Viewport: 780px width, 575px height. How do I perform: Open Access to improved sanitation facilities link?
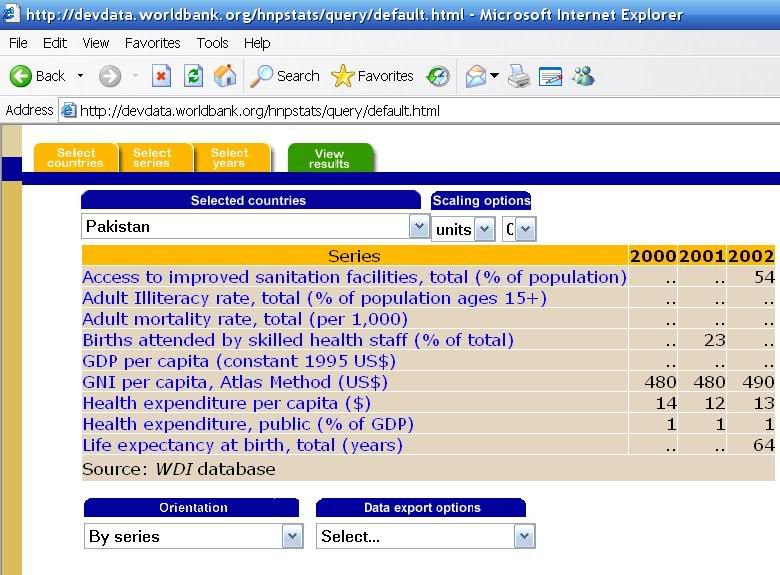(354, 277)
